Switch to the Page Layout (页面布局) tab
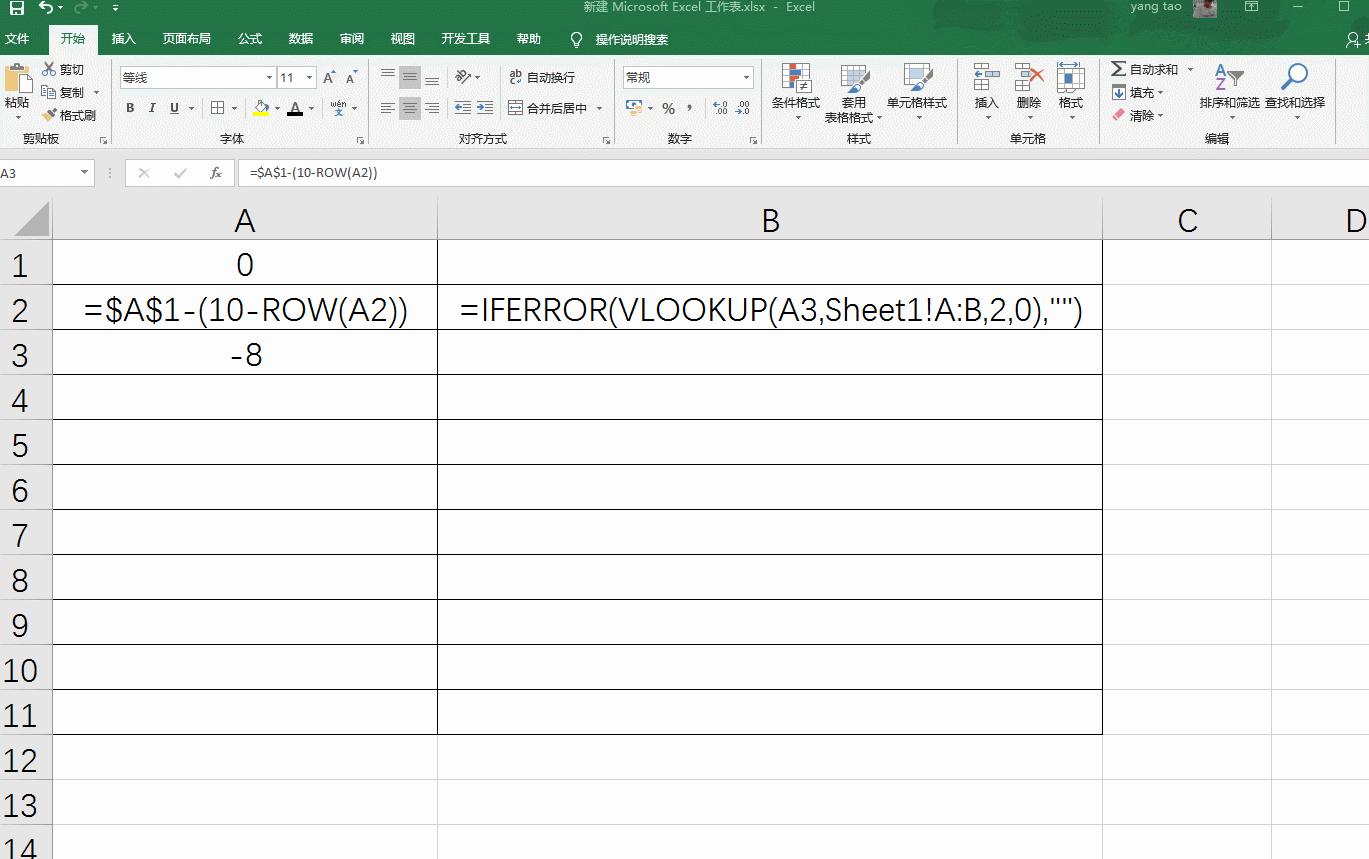 pyautogui.click(x=187, y=39)
